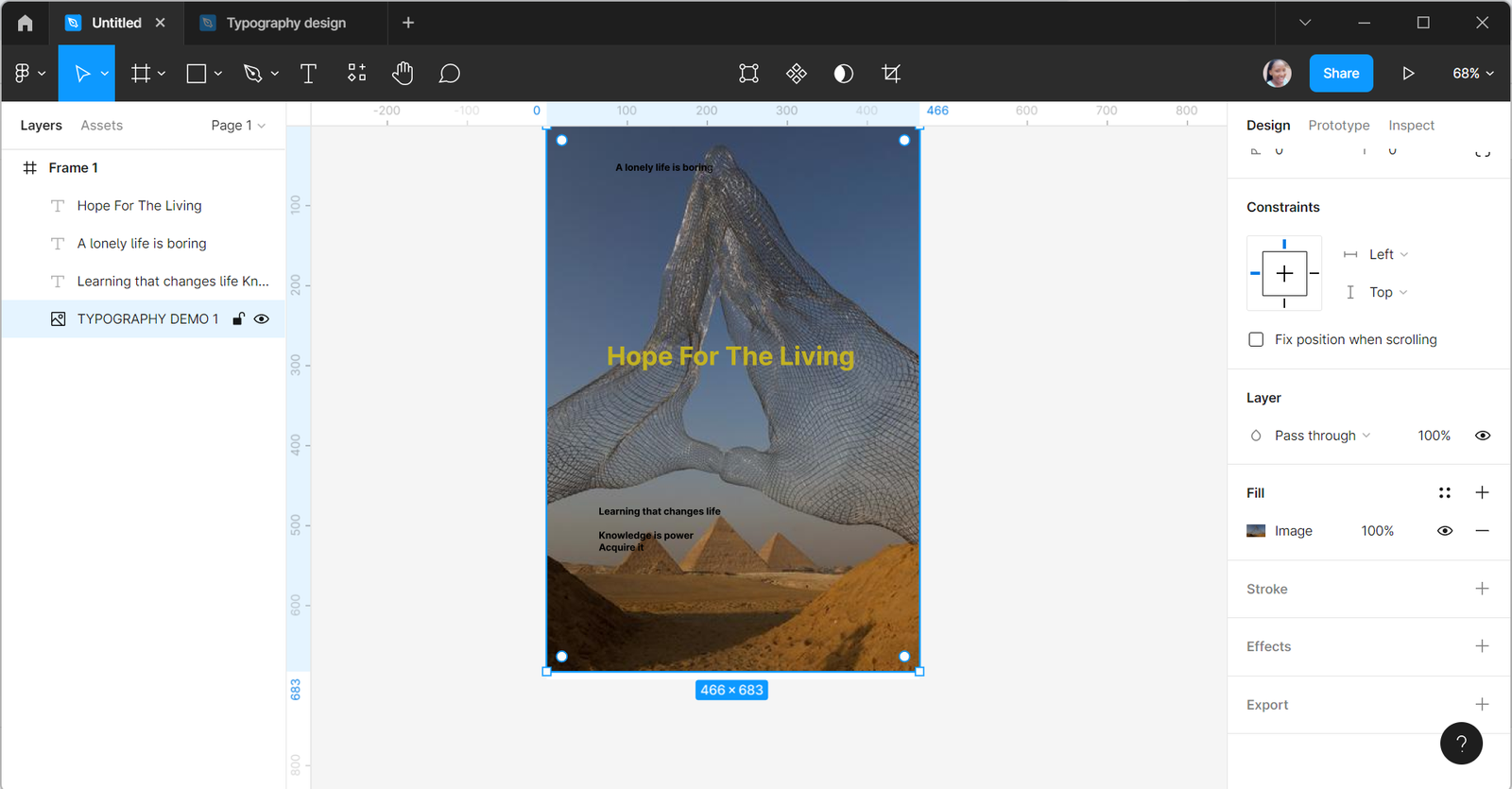1512x789 pixels.
Task: Unlock the TYPOGRAPHY DEMO 1 layer
Action: coord(238,319)
